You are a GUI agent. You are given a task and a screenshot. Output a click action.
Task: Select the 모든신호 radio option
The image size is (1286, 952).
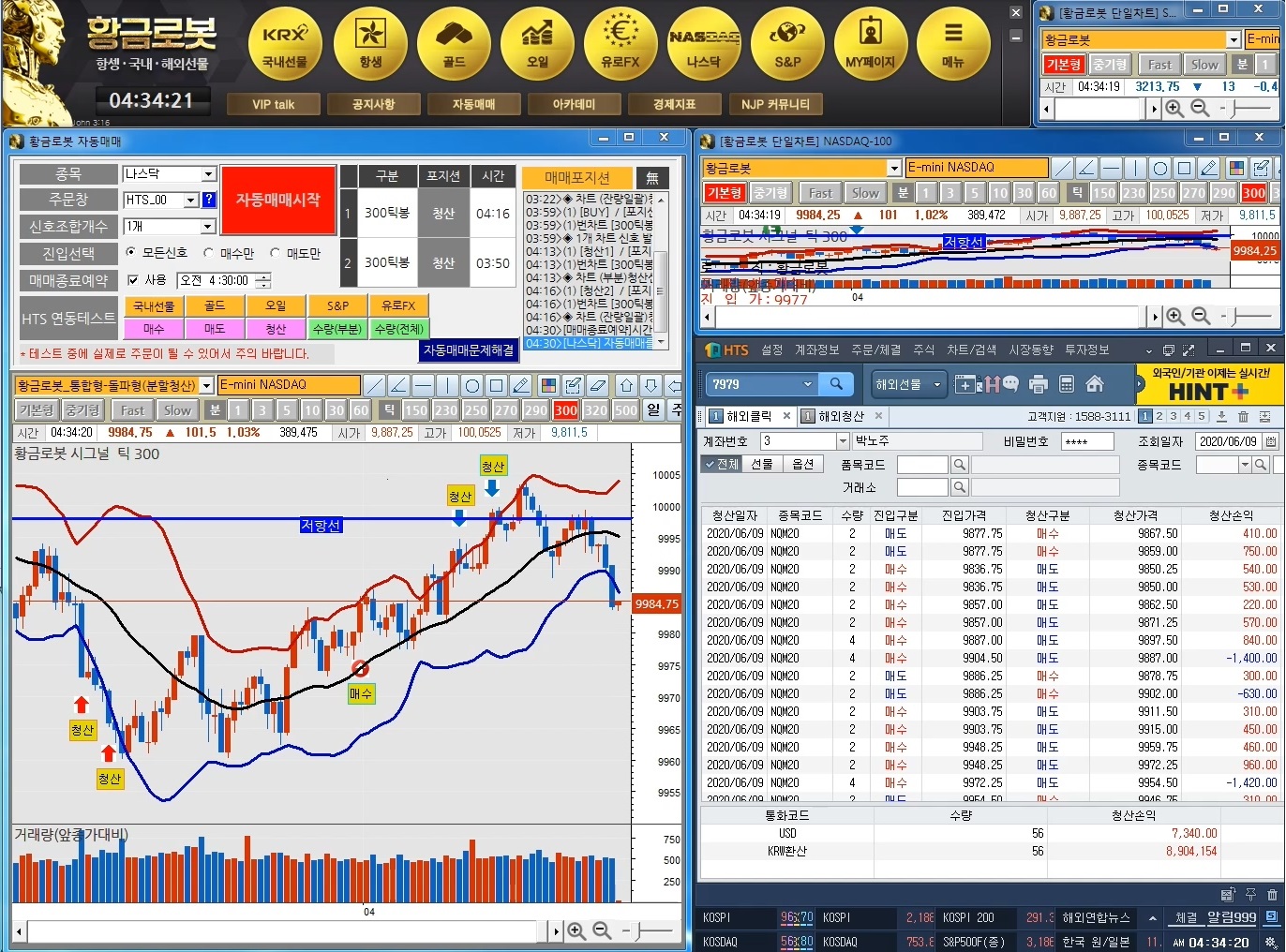pos(156,253)
